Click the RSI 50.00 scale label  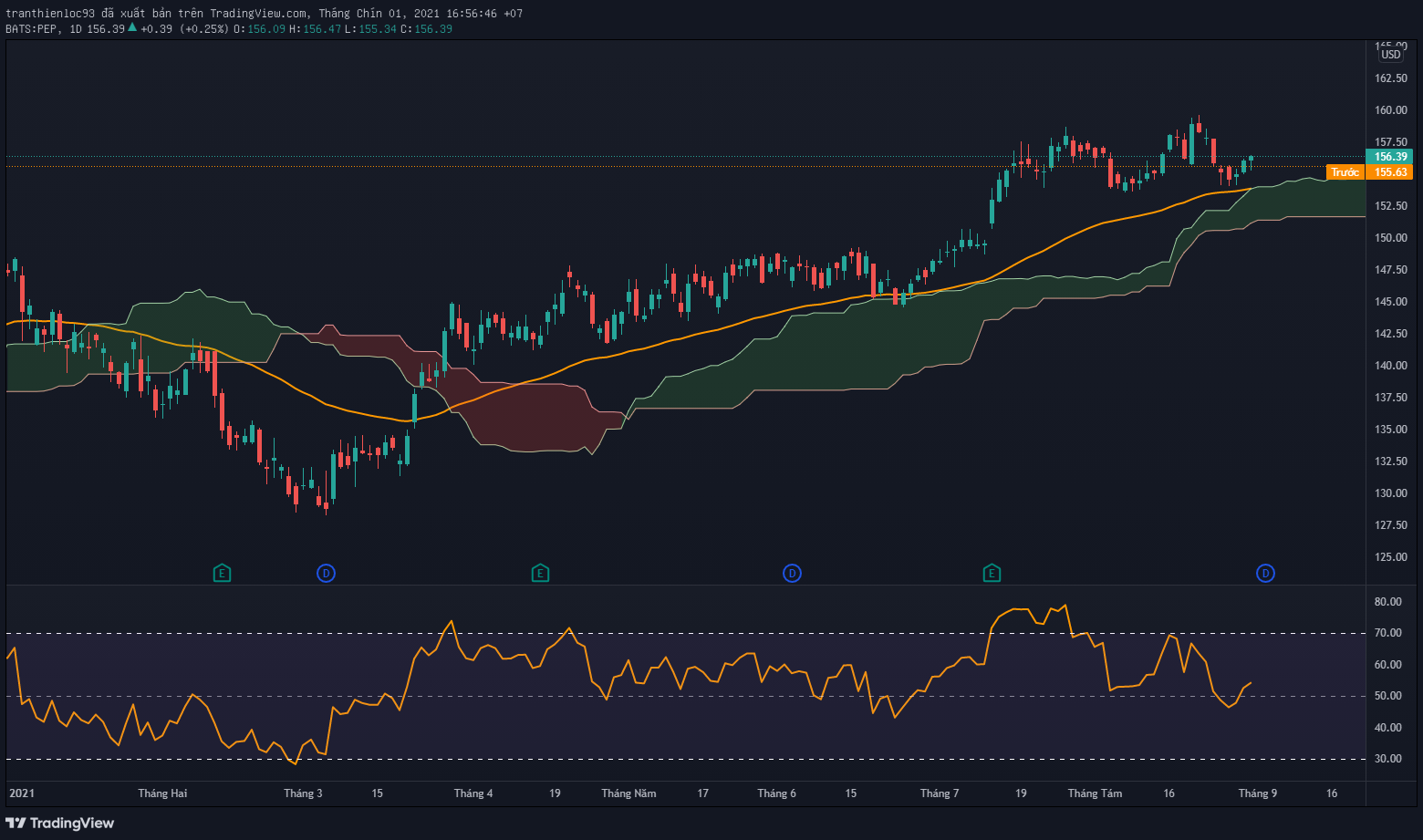[1388, 696]
